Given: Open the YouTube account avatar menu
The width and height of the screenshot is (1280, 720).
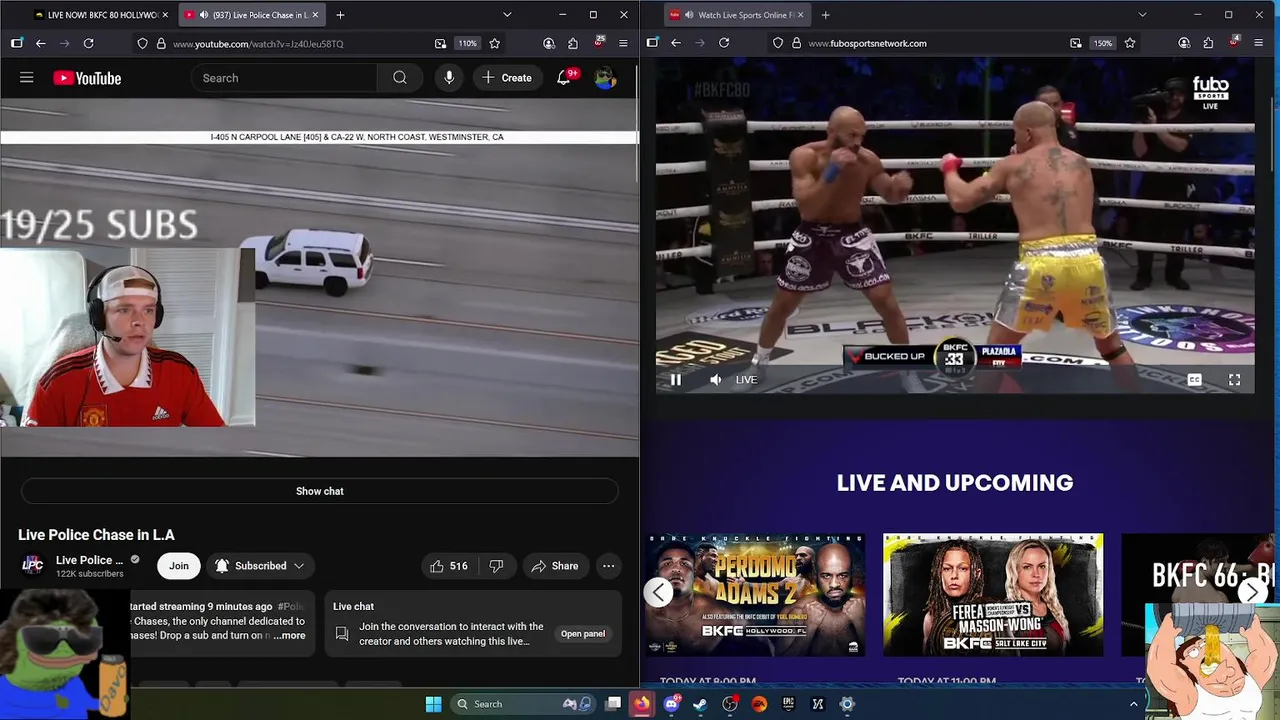Looking at the screenshot, I should tap(605, 78).
